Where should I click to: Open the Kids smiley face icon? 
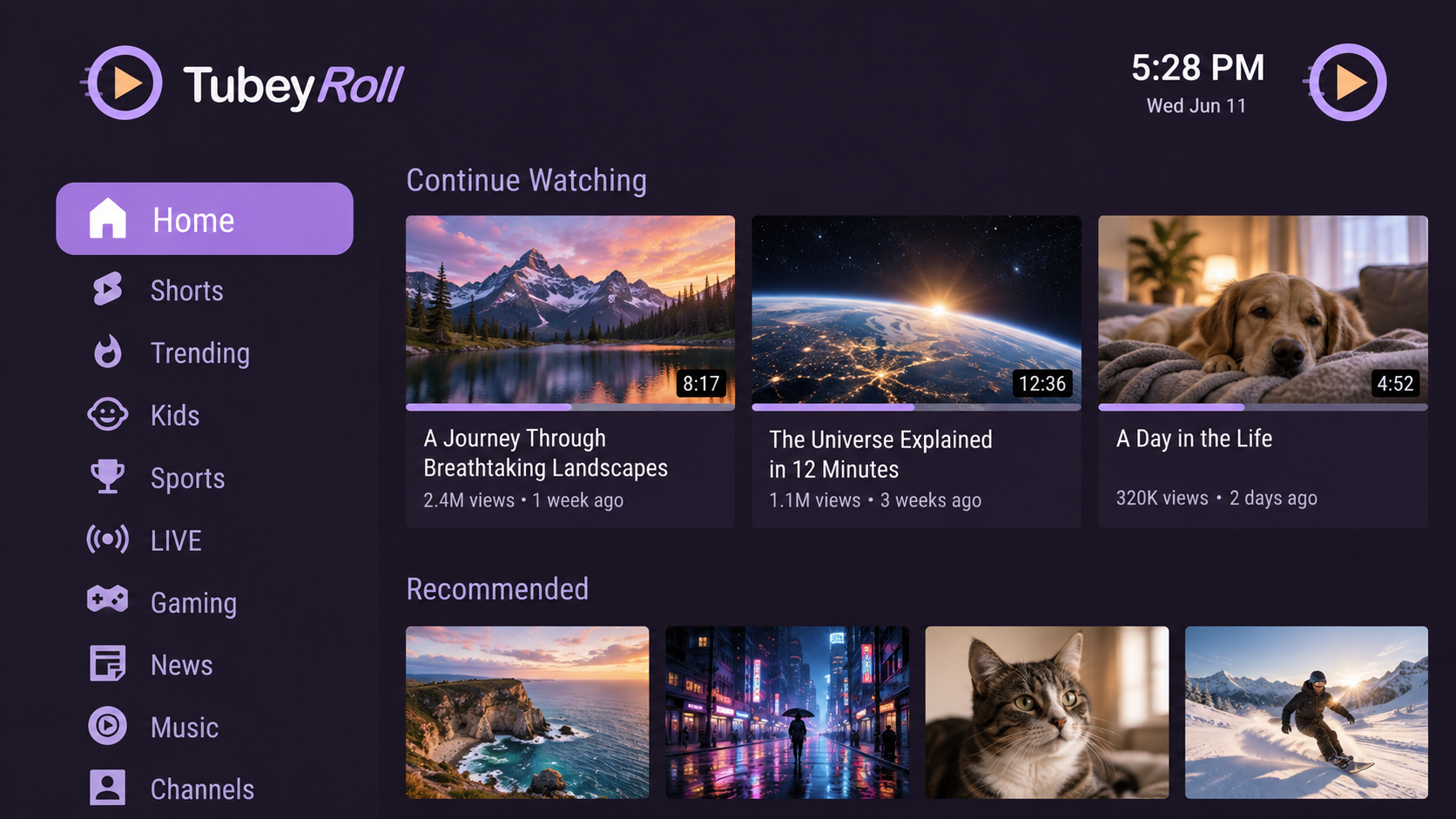point(108,414)
